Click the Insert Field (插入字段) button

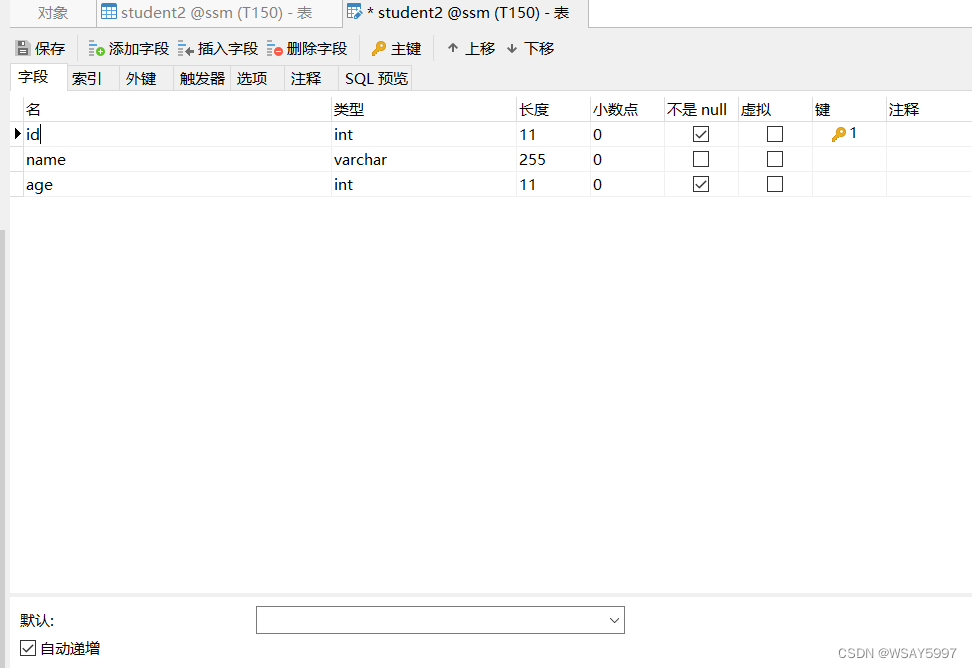click(218, 48)
